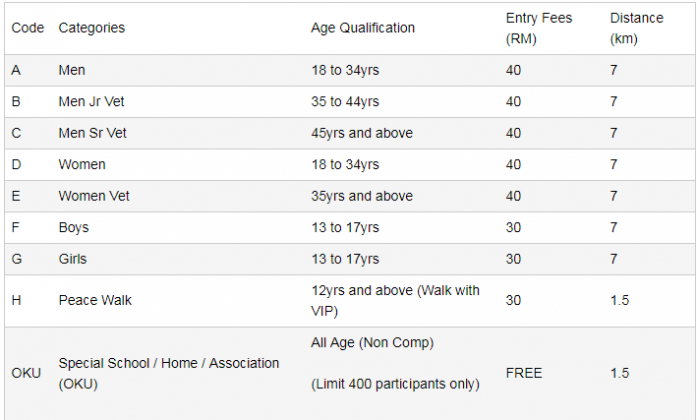The image size is (697, 420).
Task: Click the Men Jr Vet category
Action: click(92, 102)
